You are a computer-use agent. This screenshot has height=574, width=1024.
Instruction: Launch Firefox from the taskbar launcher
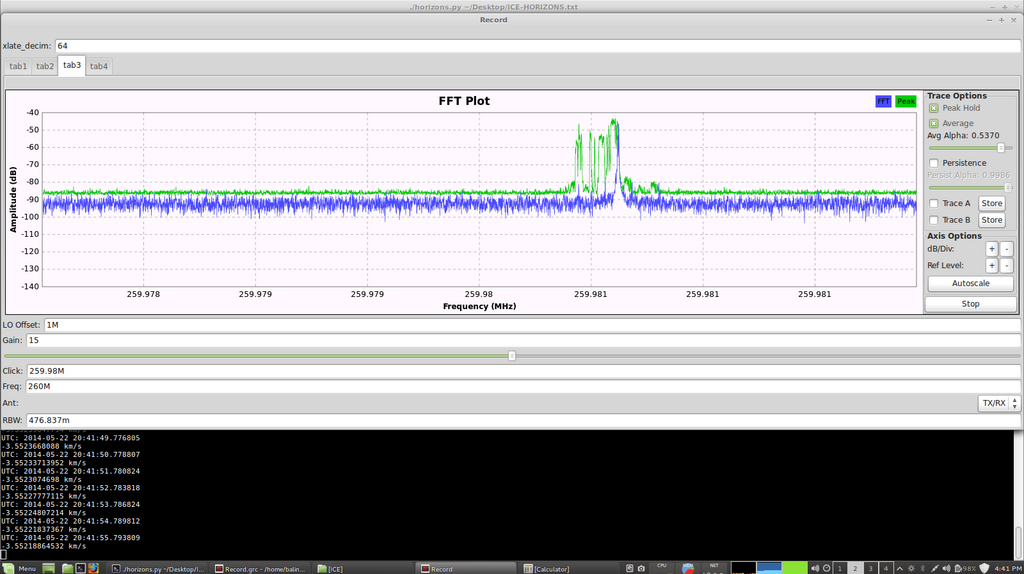click(94, 568)
